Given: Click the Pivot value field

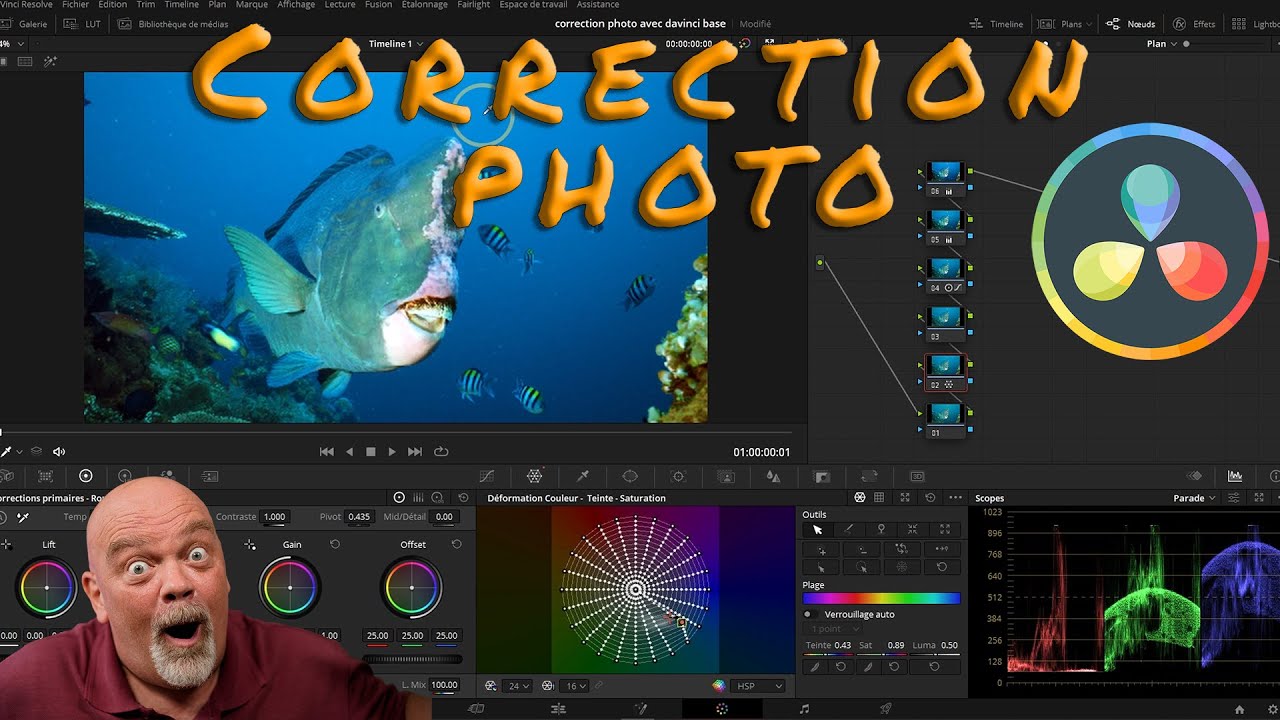Looking at the screenshot, I should click(x=358, y=517).
